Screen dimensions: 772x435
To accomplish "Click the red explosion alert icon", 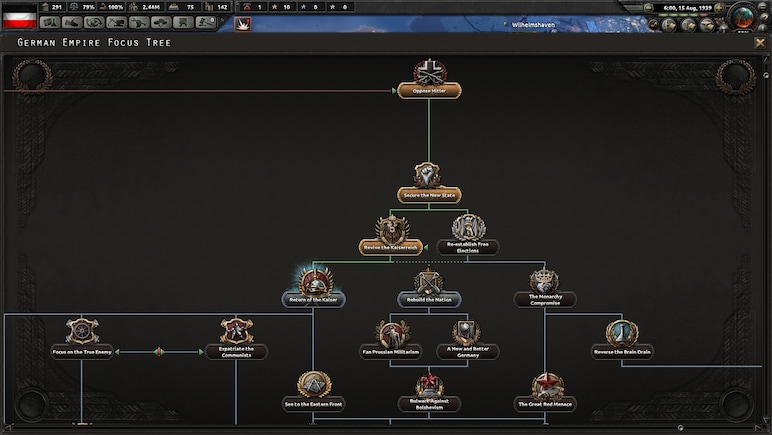I will coord(243,24).
